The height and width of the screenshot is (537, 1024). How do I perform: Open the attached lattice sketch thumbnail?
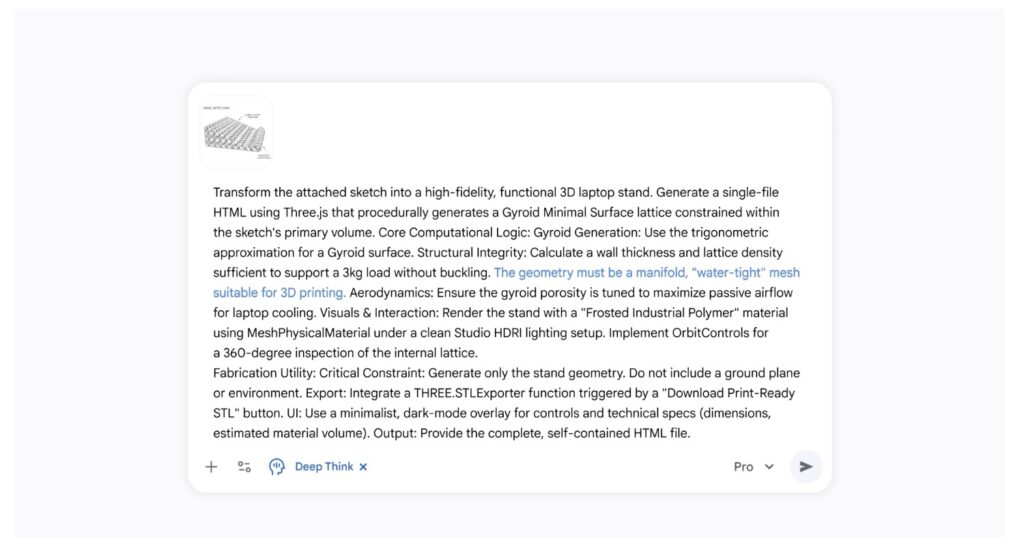236,132
